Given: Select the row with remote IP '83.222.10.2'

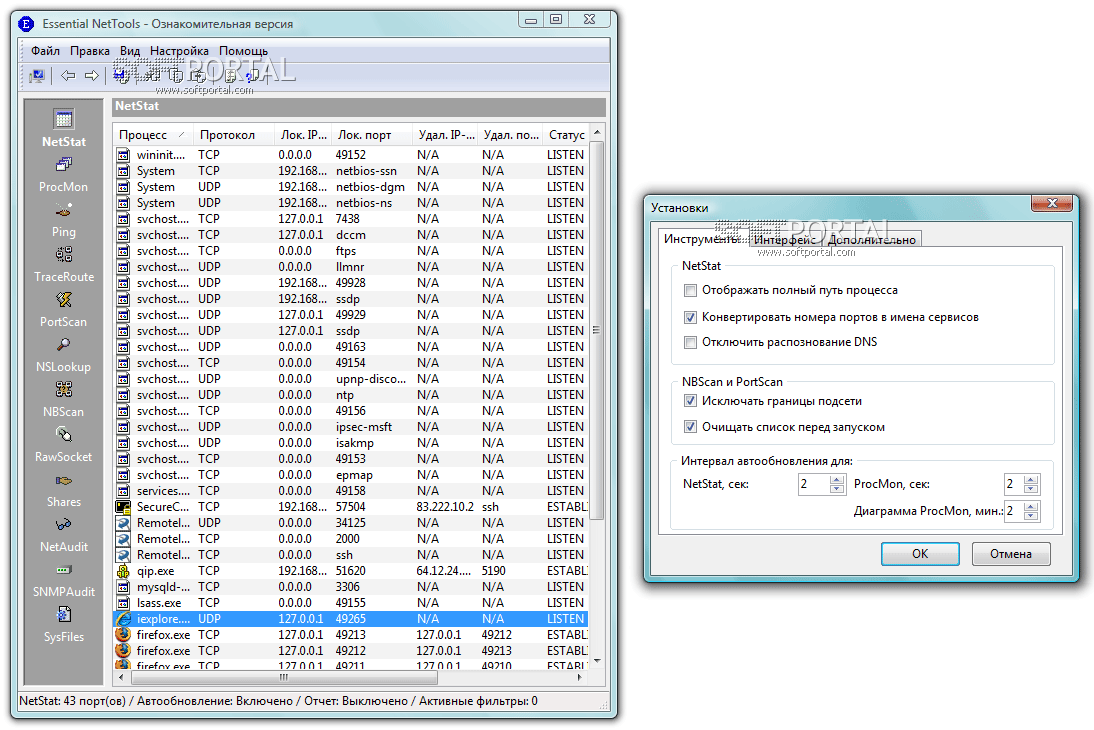Looking at the screenshot, I should click(x=350, y=507).
